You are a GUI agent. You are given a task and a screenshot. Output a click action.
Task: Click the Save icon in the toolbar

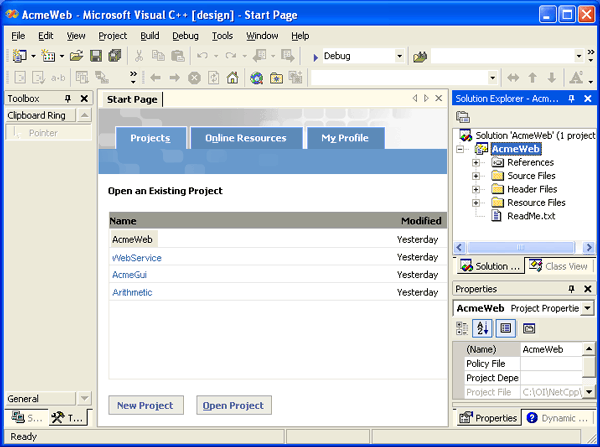[97, 56]
